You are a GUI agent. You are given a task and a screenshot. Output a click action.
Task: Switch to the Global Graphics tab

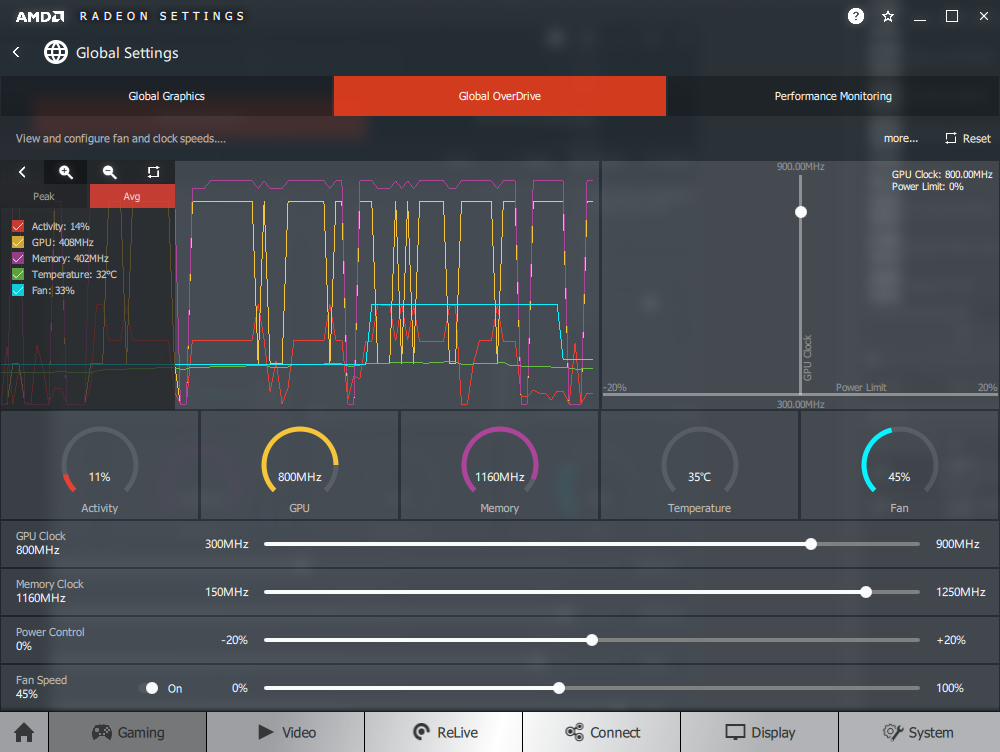pyautogui.click(x=167, y=97)
